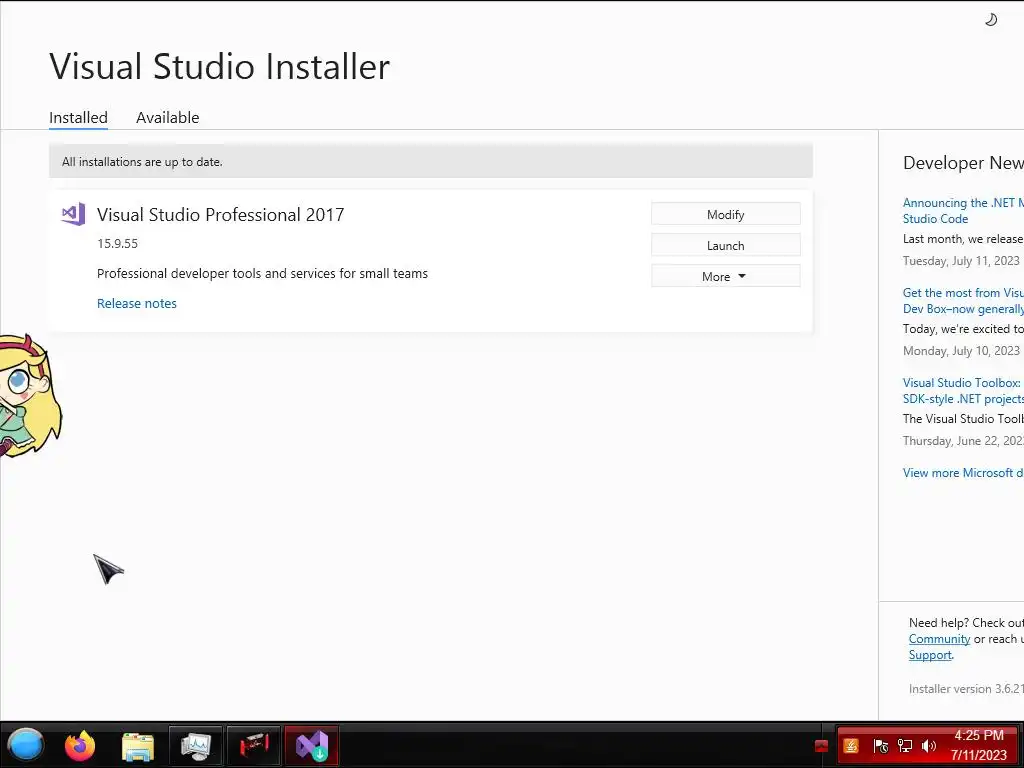Open the Announcing the .NET news article

point(963,211)
